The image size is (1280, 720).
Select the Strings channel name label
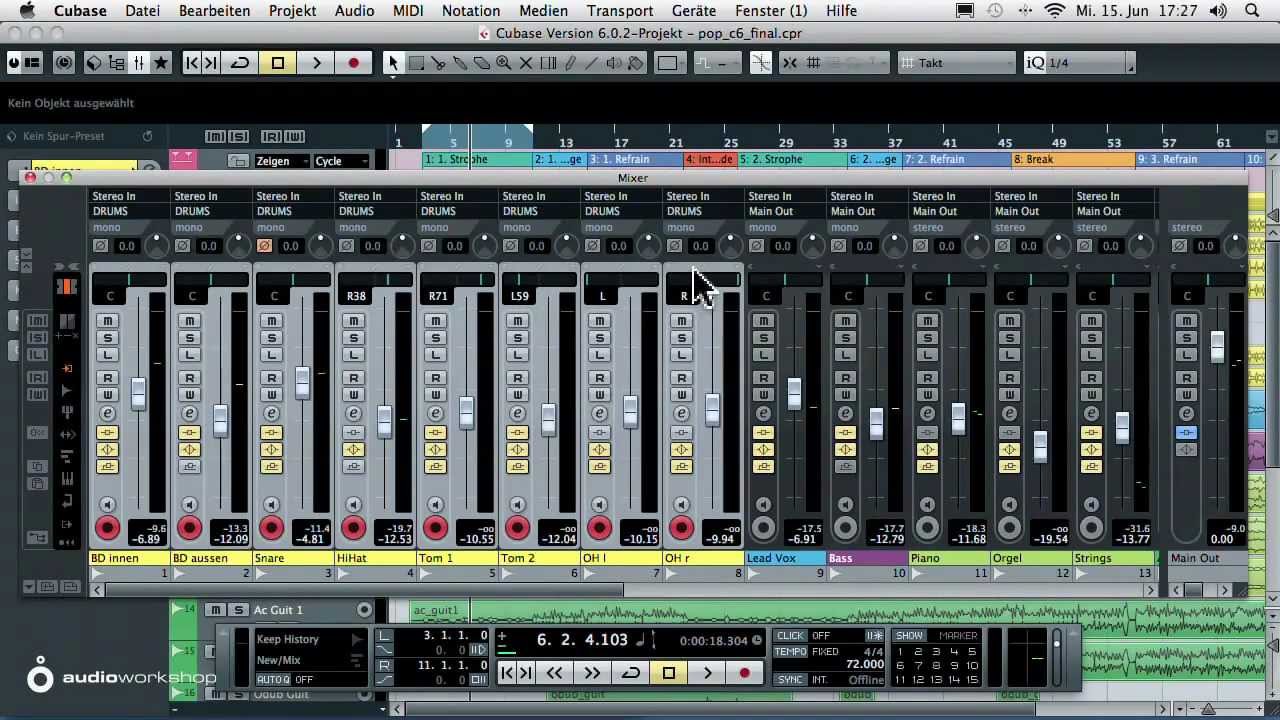click(x=1113, y=558)
